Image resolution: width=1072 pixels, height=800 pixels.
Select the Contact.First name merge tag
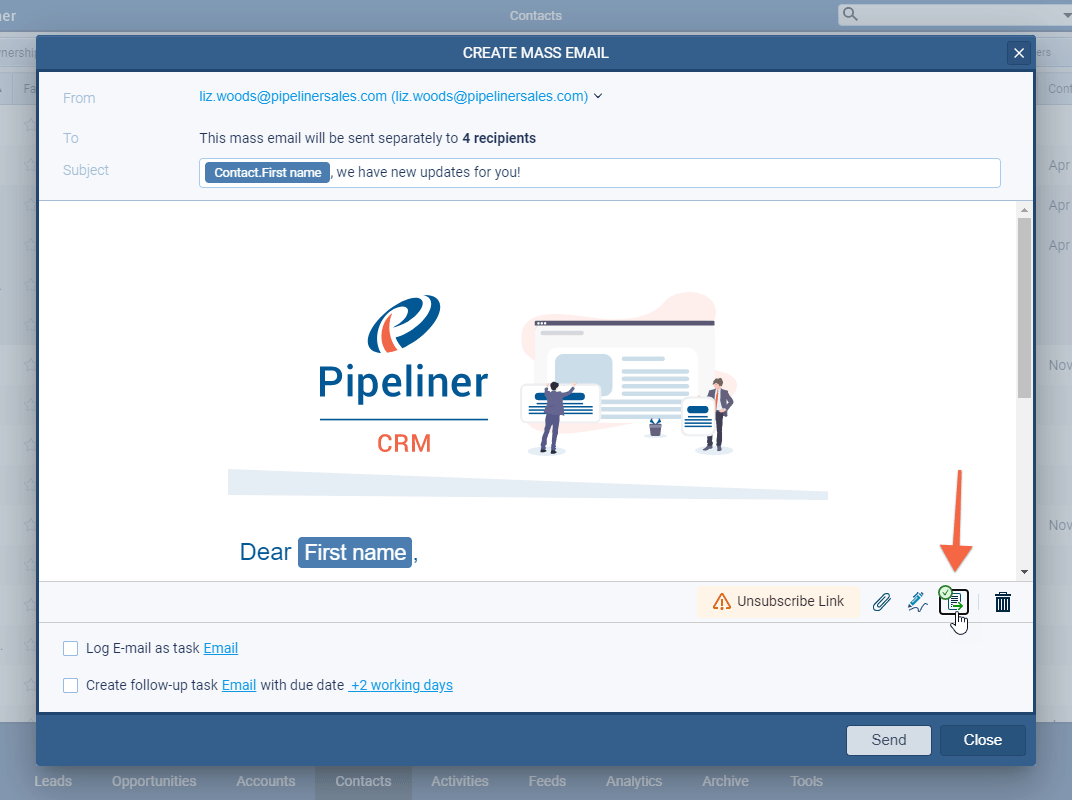(267, 172)
